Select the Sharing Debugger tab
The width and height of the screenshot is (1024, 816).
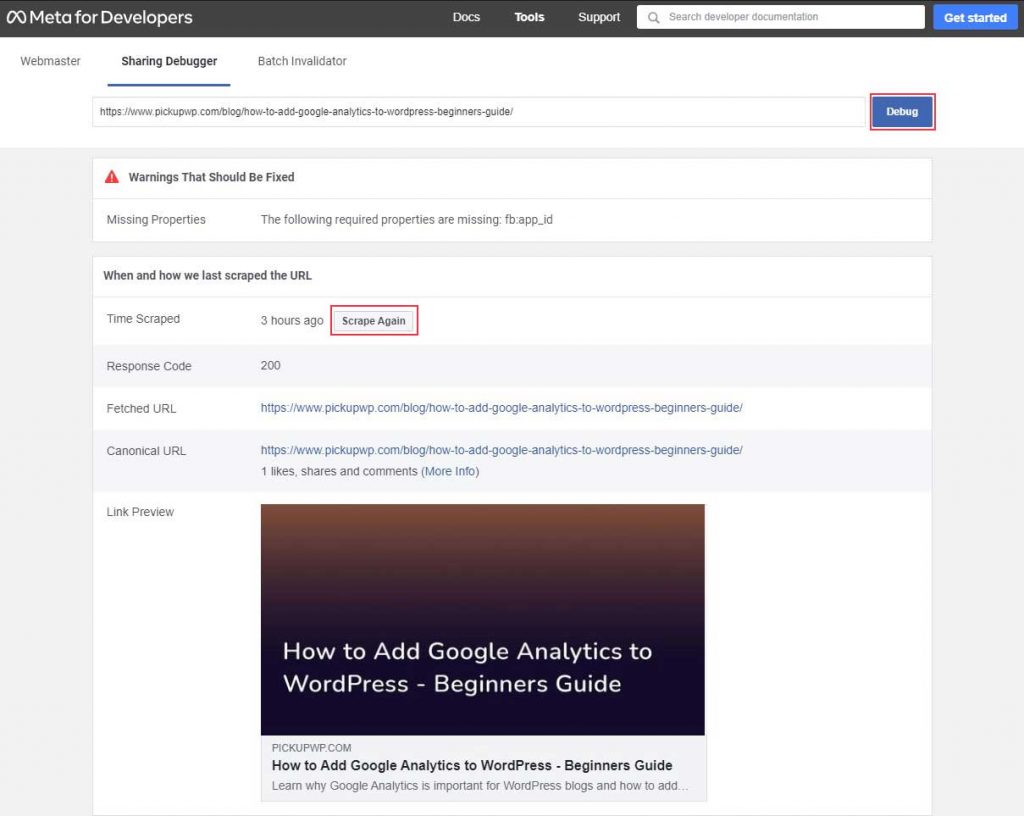tap(168, 61)
